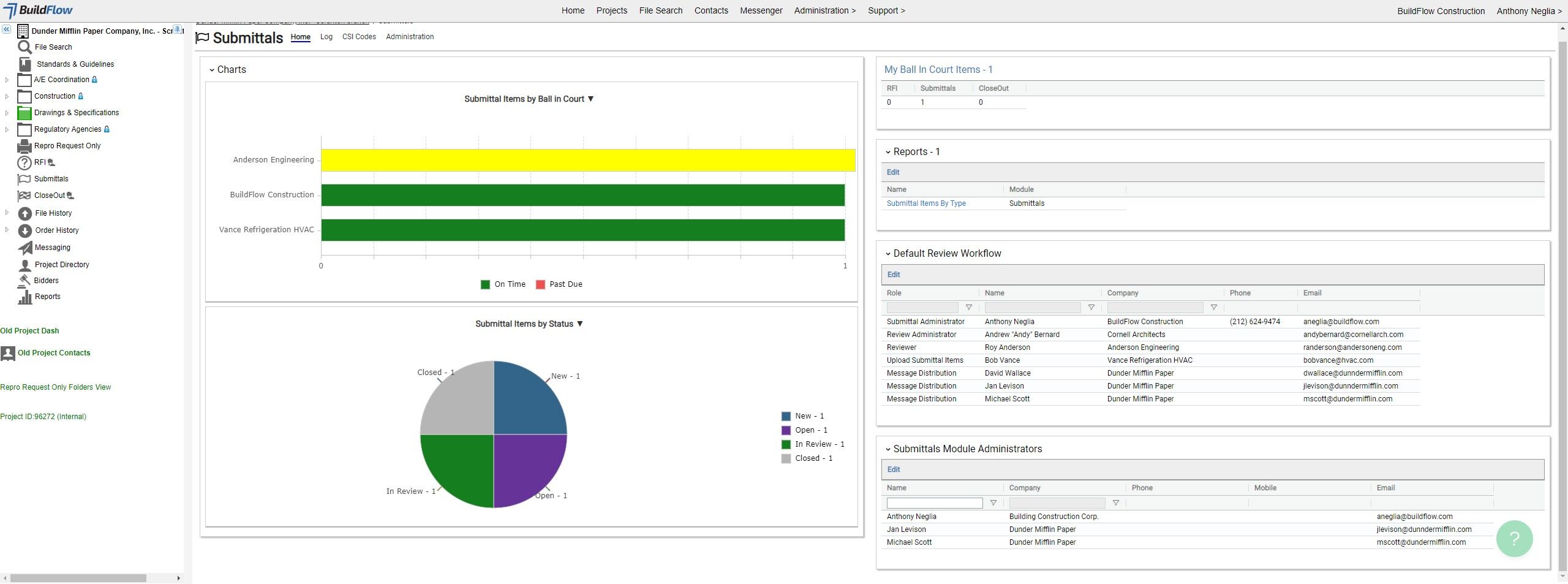Open the Submittal Items By Type report
This screenshot has height=584, width=1568.
click(x=925, y=203)
